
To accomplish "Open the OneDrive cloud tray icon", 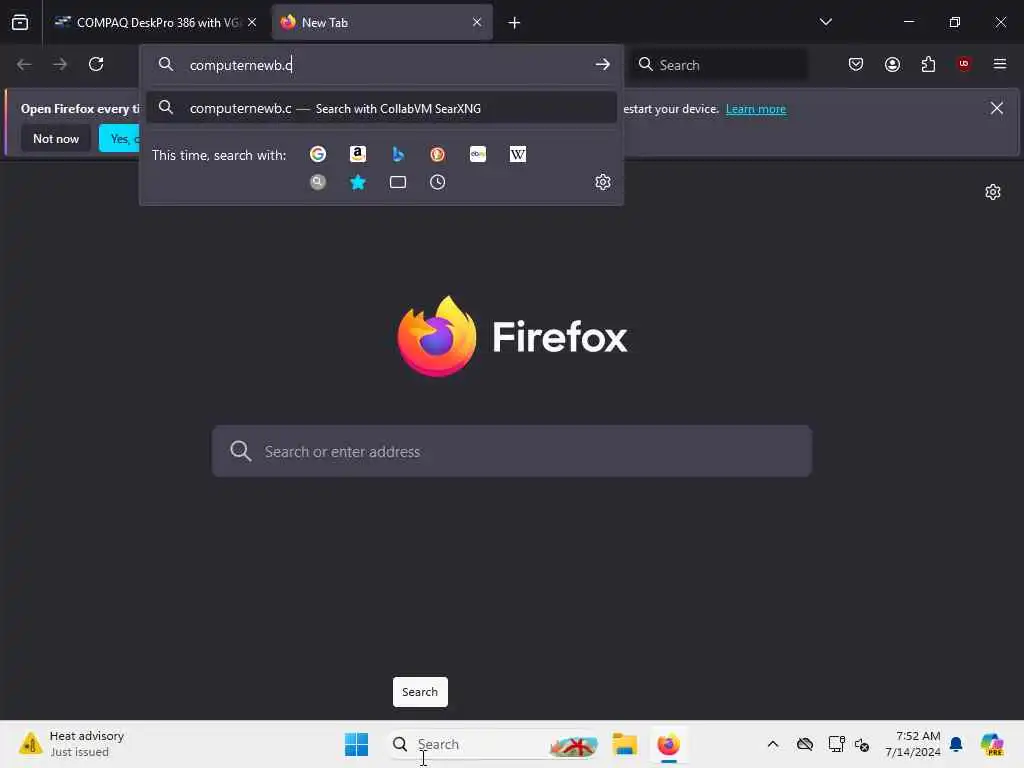I will [805, 744].
